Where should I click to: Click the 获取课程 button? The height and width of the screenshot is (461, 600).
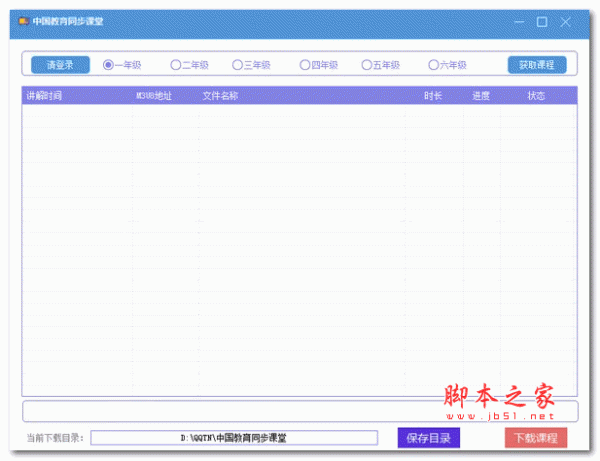pos(537,65)
